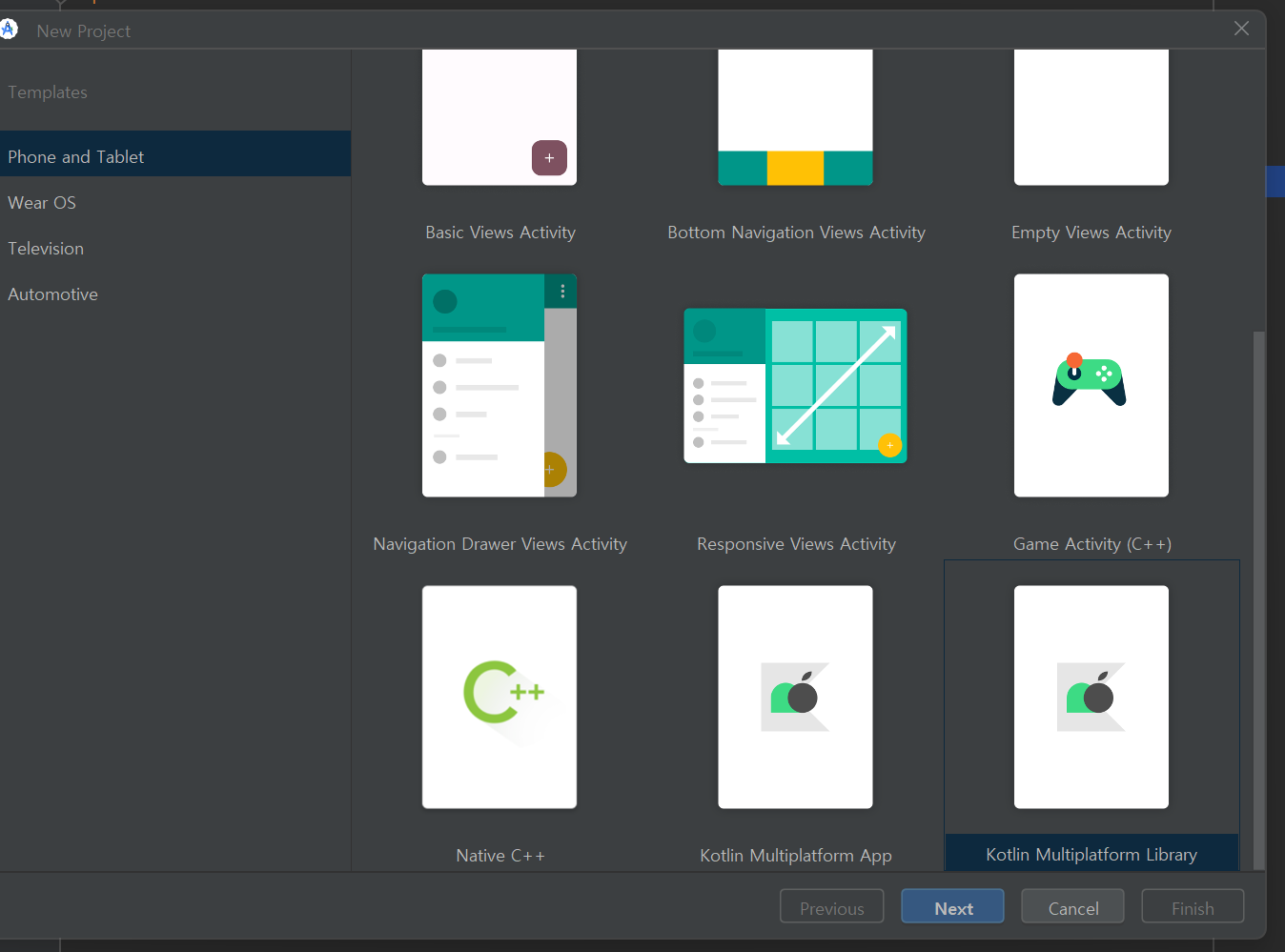Image resolution: width=1285 pixels, height=952 pixels.
Task: Click the Empty Views Activity label
Action: pos(1091,233)
